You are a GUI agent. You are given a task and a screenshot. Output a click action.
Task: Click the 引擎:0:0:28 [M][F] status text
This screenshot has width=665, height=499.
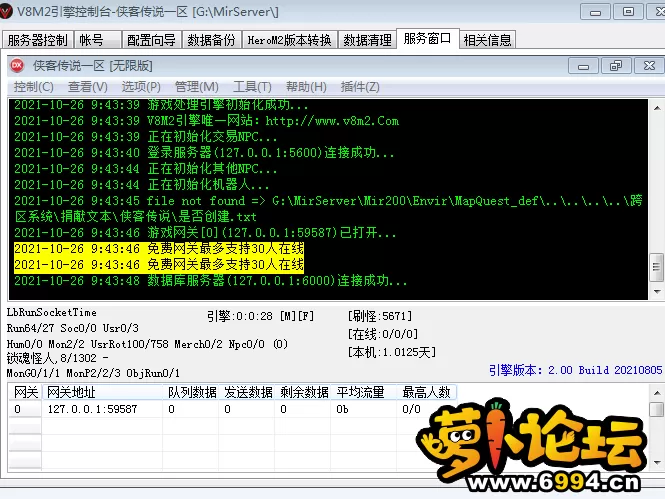pos(260,316)
